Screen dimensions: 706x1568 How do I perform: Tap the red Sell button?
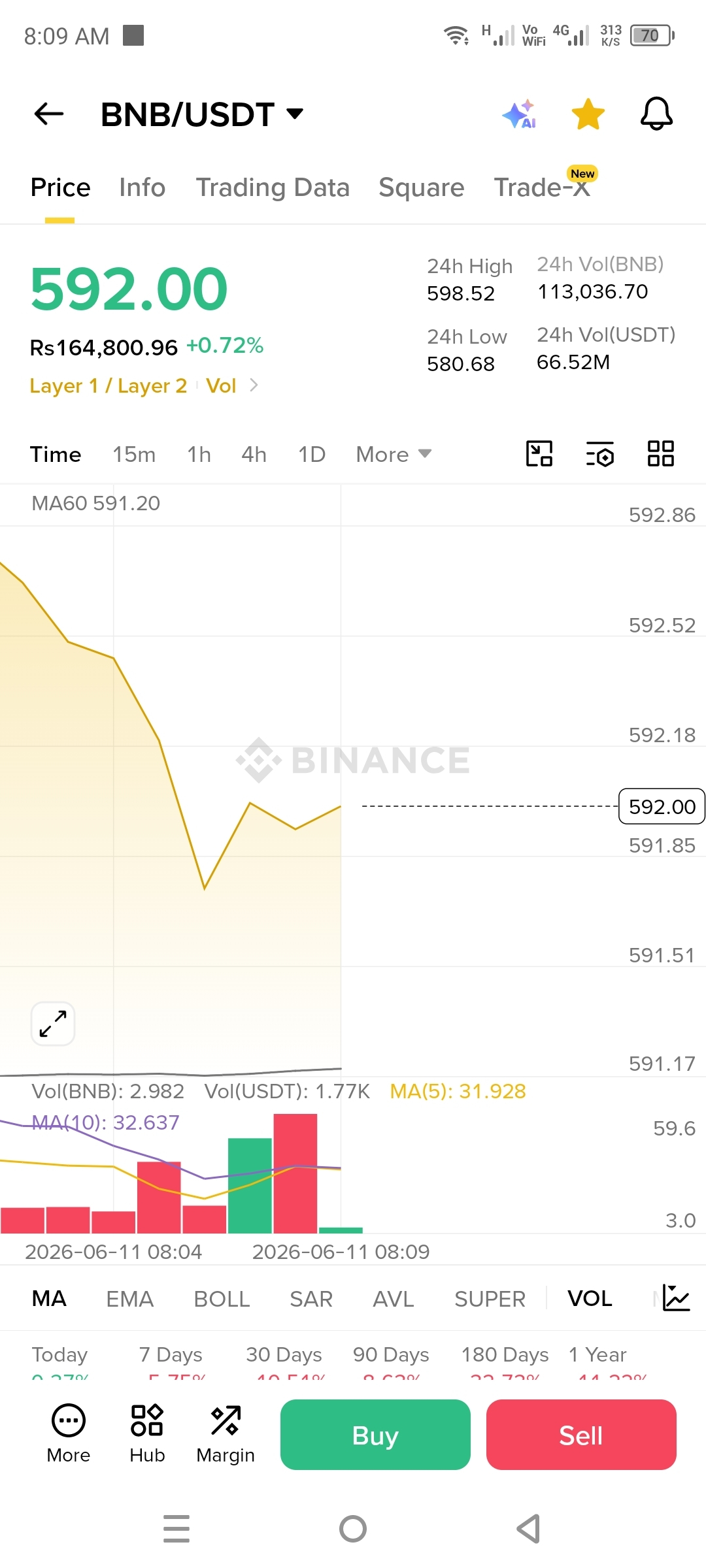(x=581, y=1435)
